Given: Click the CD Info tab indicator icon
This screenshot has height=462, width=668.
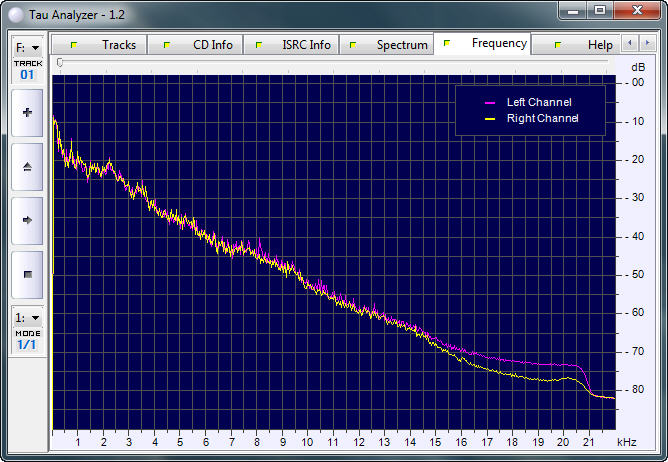Looking at the screenshot, I should [x=167, y=45].
